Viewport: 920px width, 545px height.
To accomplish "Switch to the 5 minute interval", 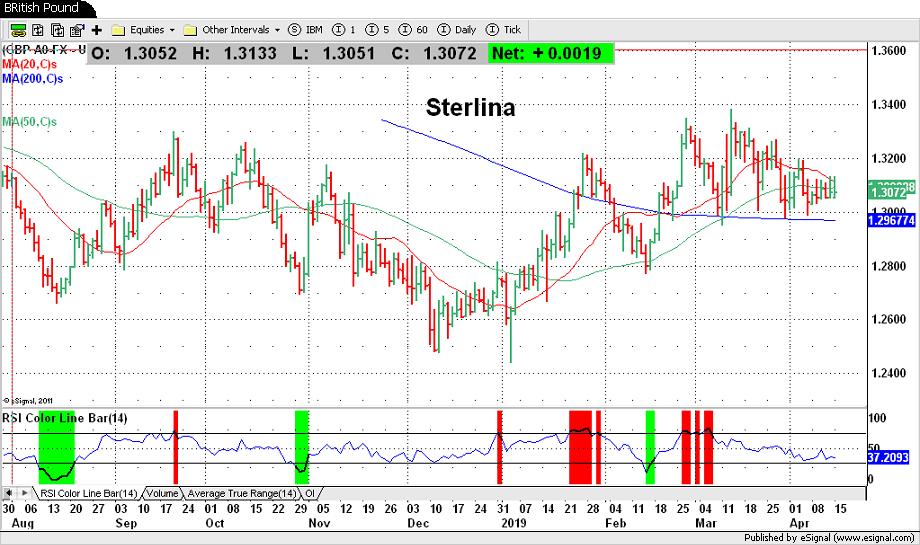I will [377, 30].
